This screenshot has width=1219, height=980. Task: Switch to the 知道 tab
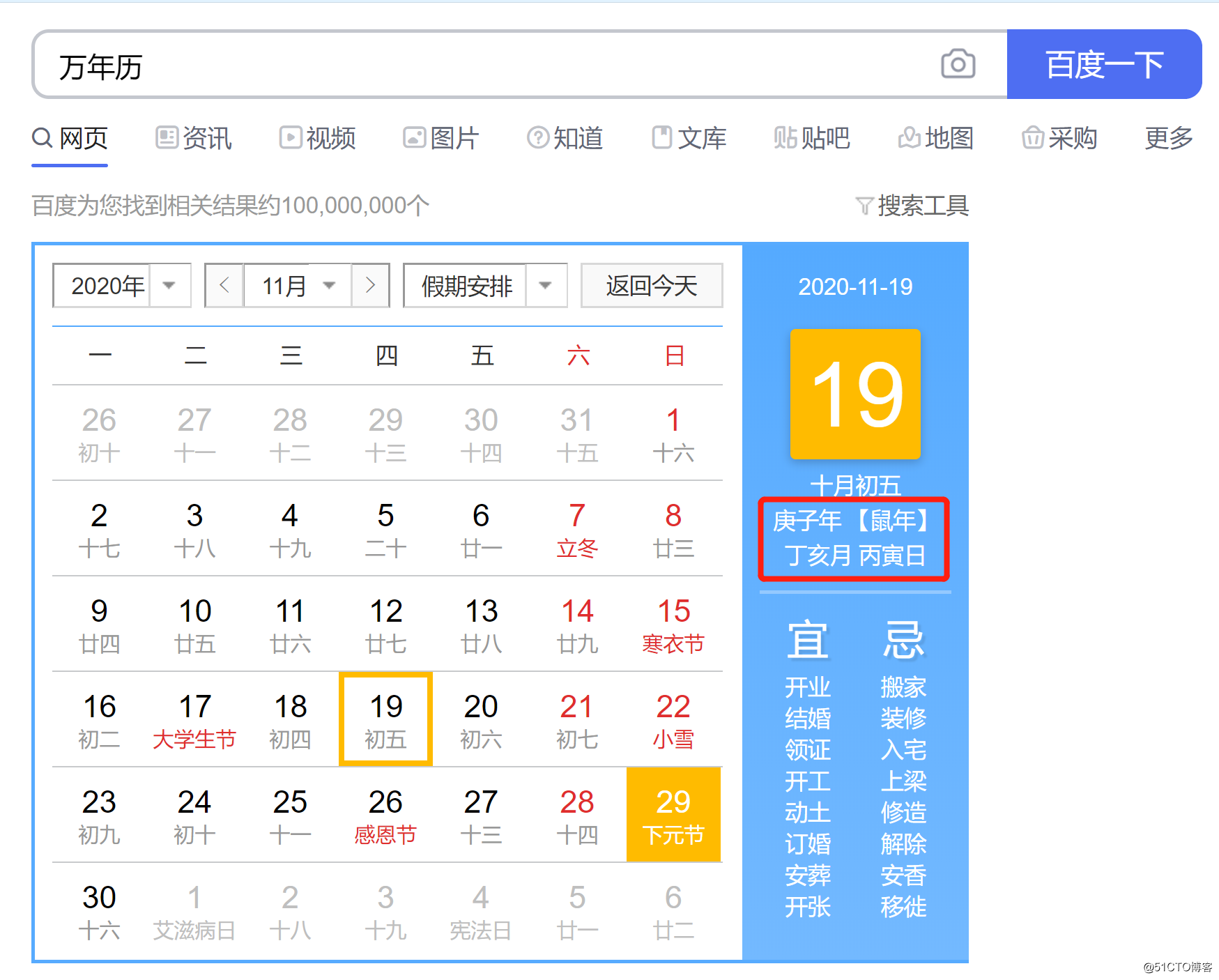point(565,138)
